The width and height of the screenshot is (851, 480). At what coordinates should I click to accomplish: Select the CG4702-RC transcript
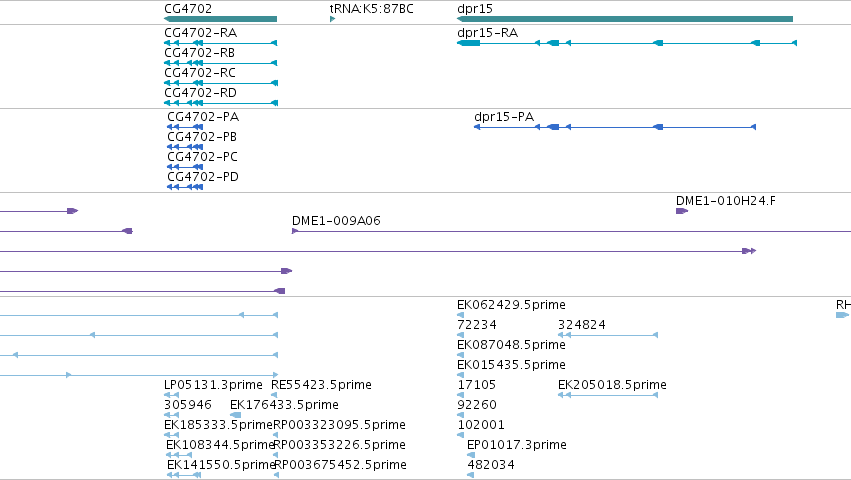coord(221,83)
